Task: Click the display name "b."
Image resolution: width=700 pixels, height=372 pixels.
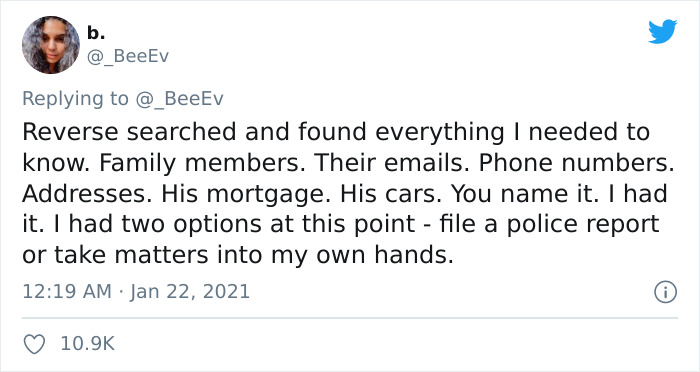Action: pos(96,33)
